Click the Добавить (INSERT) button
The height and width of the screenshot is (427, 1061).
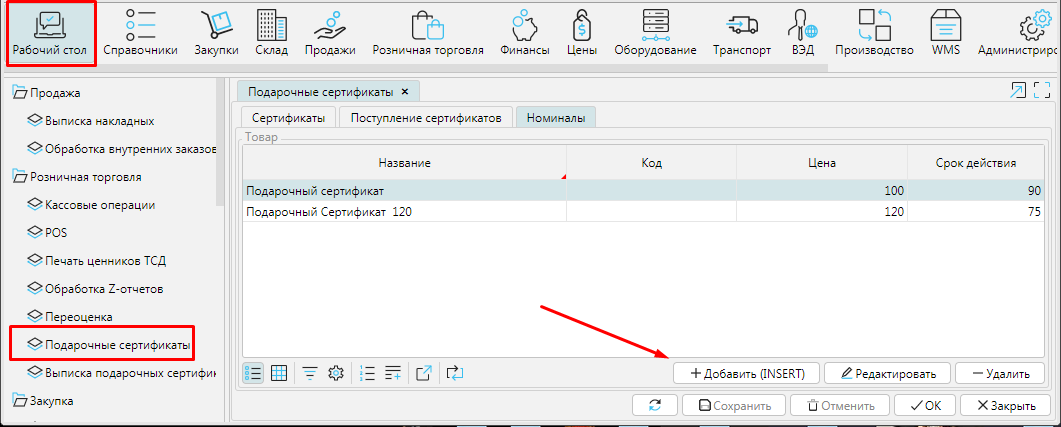(x=746, y=373)
